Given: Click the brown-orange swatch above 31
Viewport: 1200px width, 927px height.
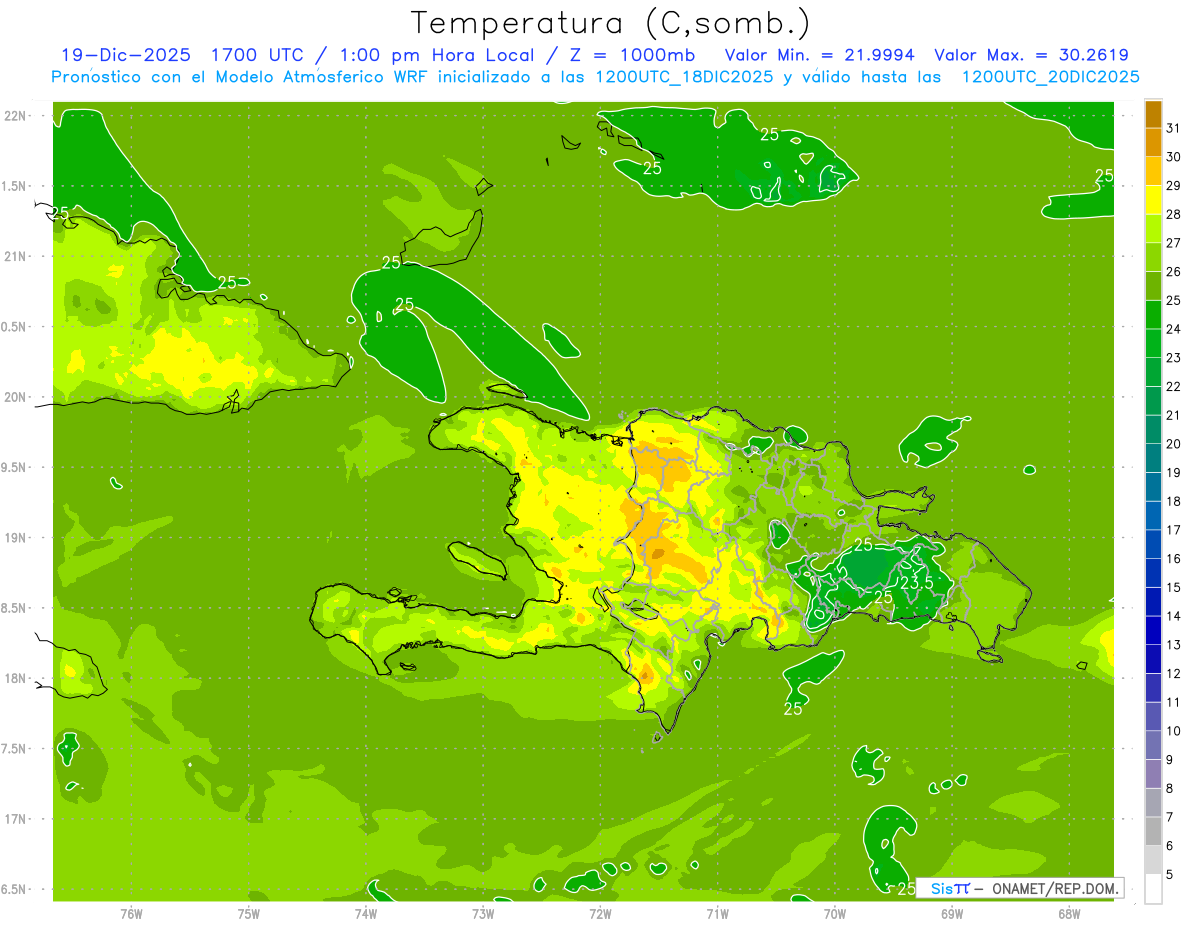Looking at the screenshot, I should 1153,114.
